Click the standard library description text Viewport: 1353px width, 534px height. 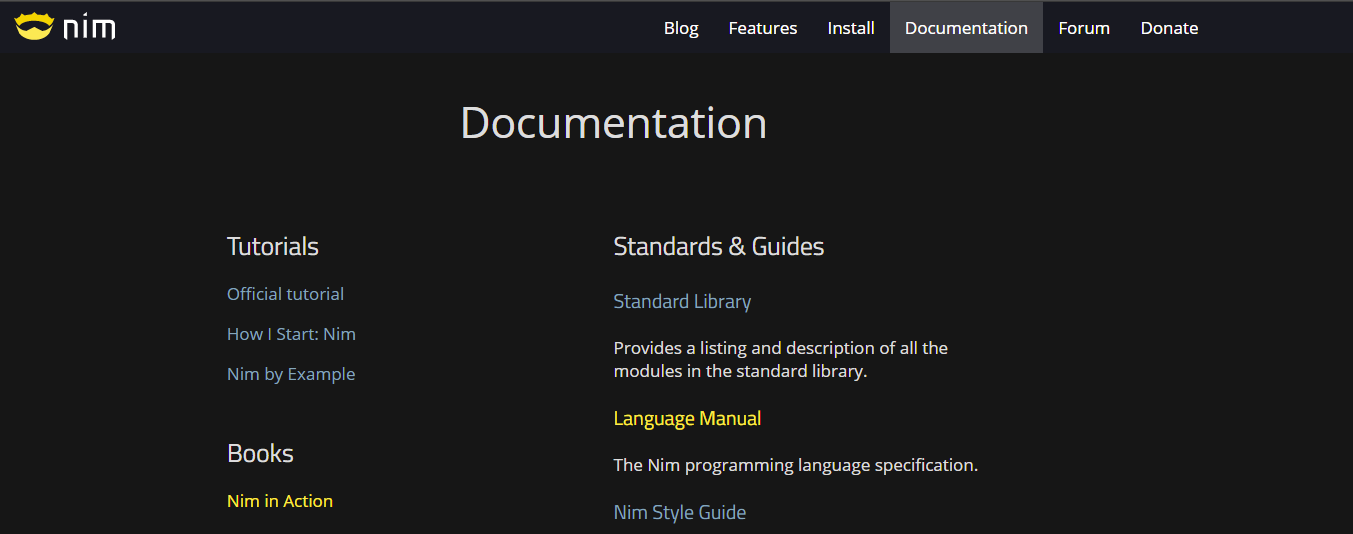point(780,360)
